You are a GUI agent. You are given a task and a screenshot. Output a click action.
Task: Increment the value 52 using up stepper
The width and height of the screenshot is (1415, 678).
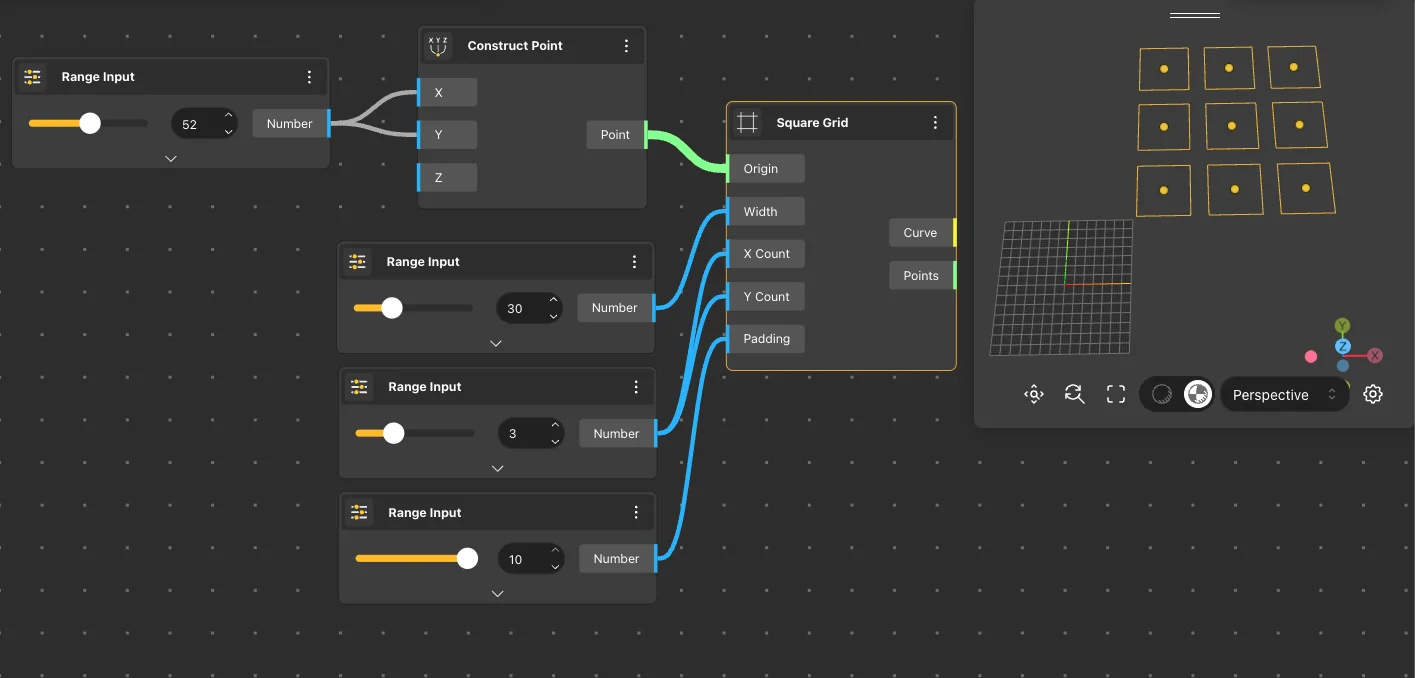[x=228, y=115]
